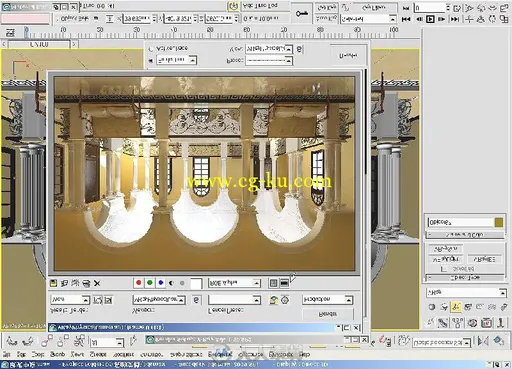This screenshot has width=512, height=369.
Task: Go to the end frame
Action: coord(455,19)
